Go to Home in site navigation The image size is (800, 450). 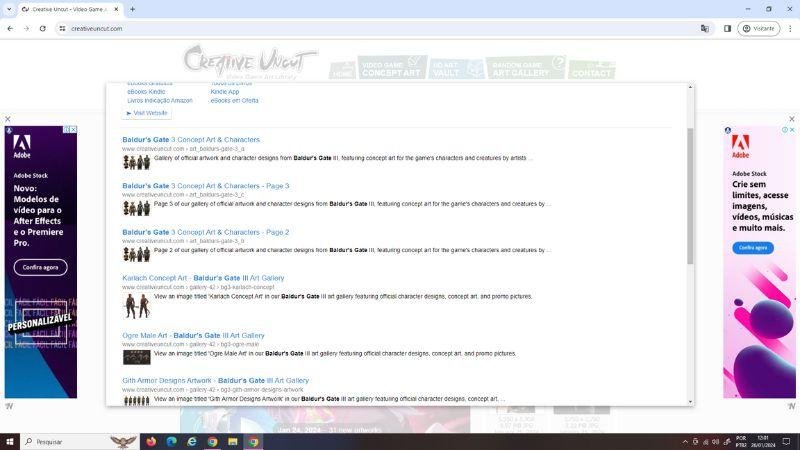click(342, 70)
